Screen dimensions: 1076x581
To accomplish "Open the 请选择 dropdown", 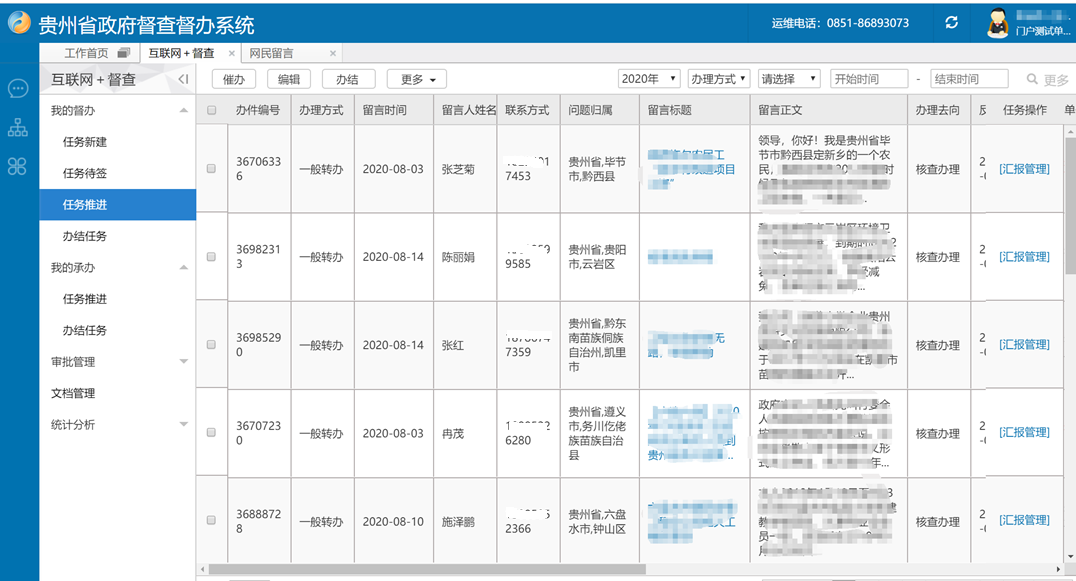I will [x=789, y=79].
